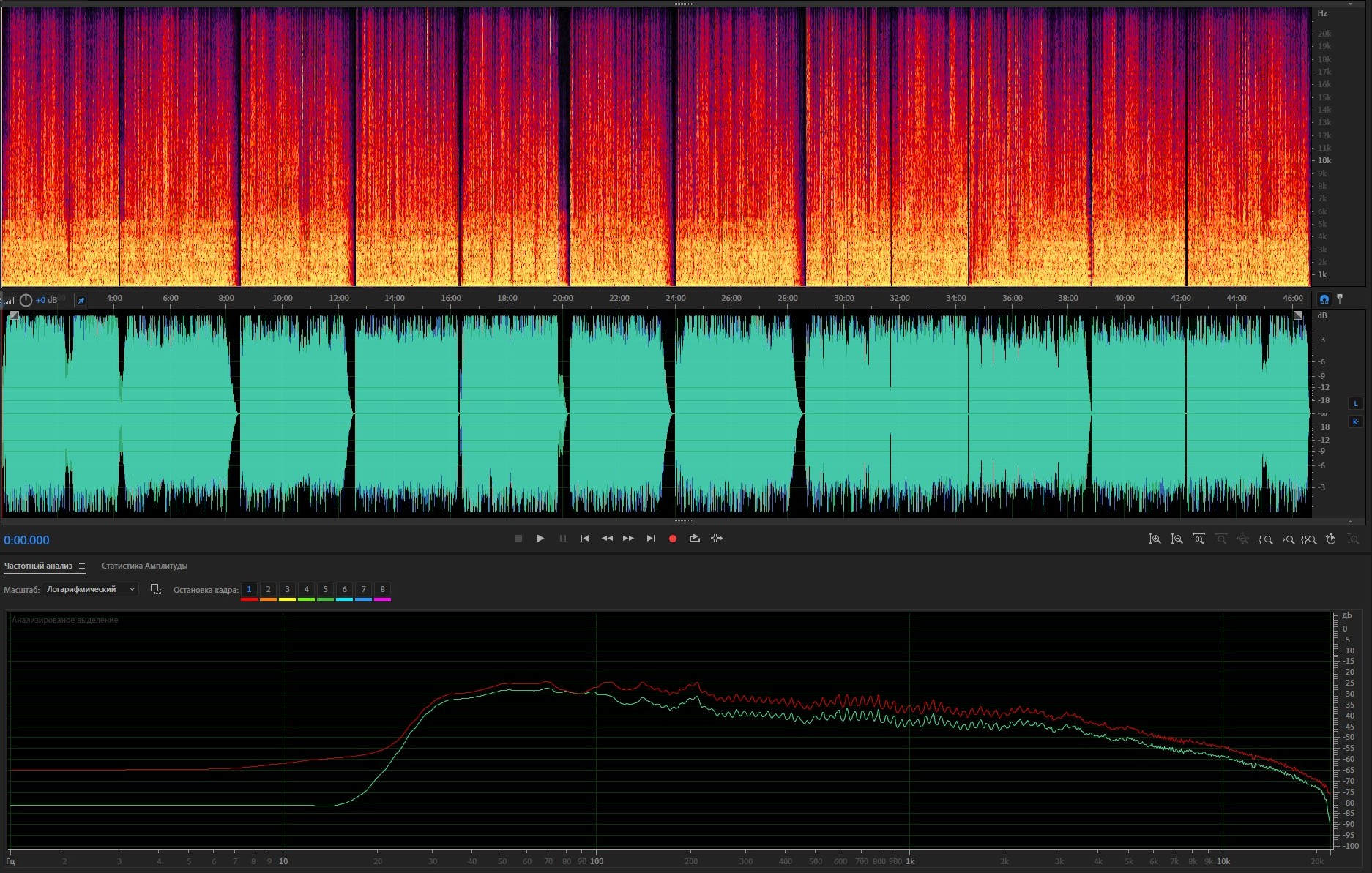Select hold frame button 6

click(x=344, y=590)
